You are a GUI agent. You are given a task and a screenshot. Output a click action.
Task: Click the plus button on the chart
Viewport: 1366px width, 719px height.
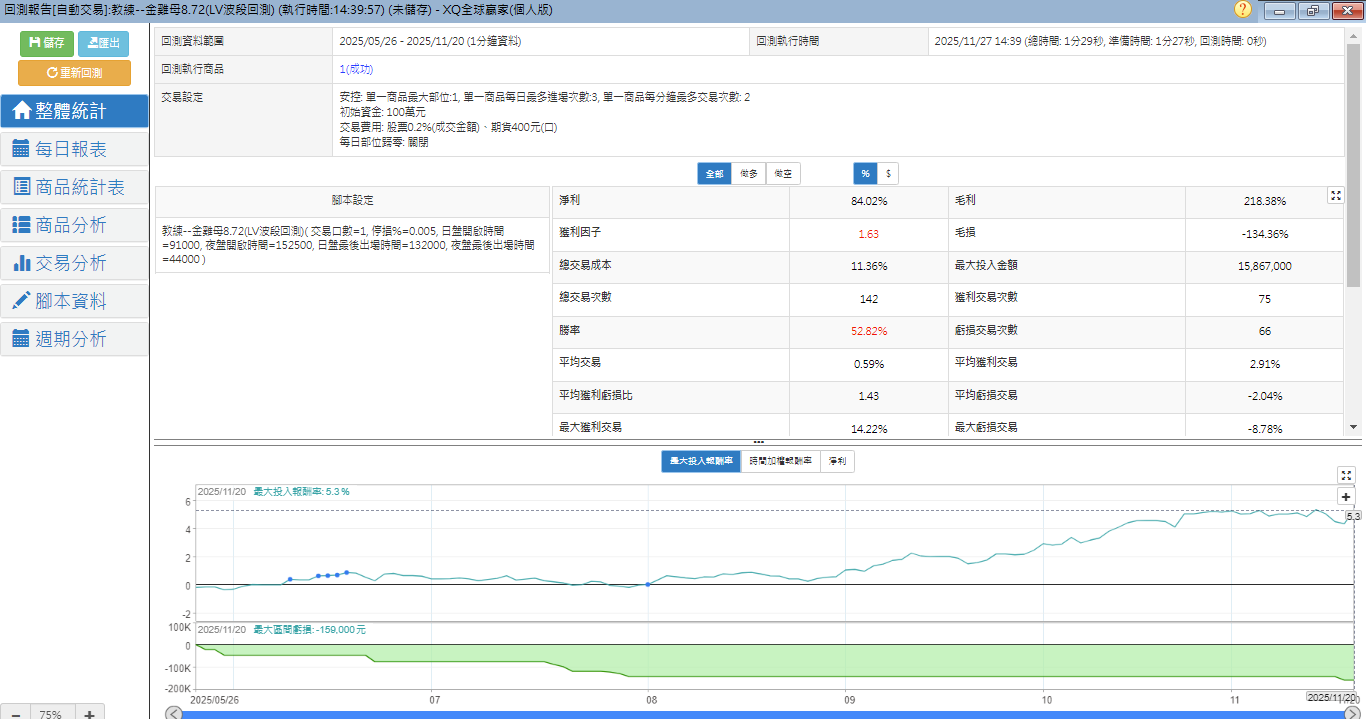click(1346, 497)
